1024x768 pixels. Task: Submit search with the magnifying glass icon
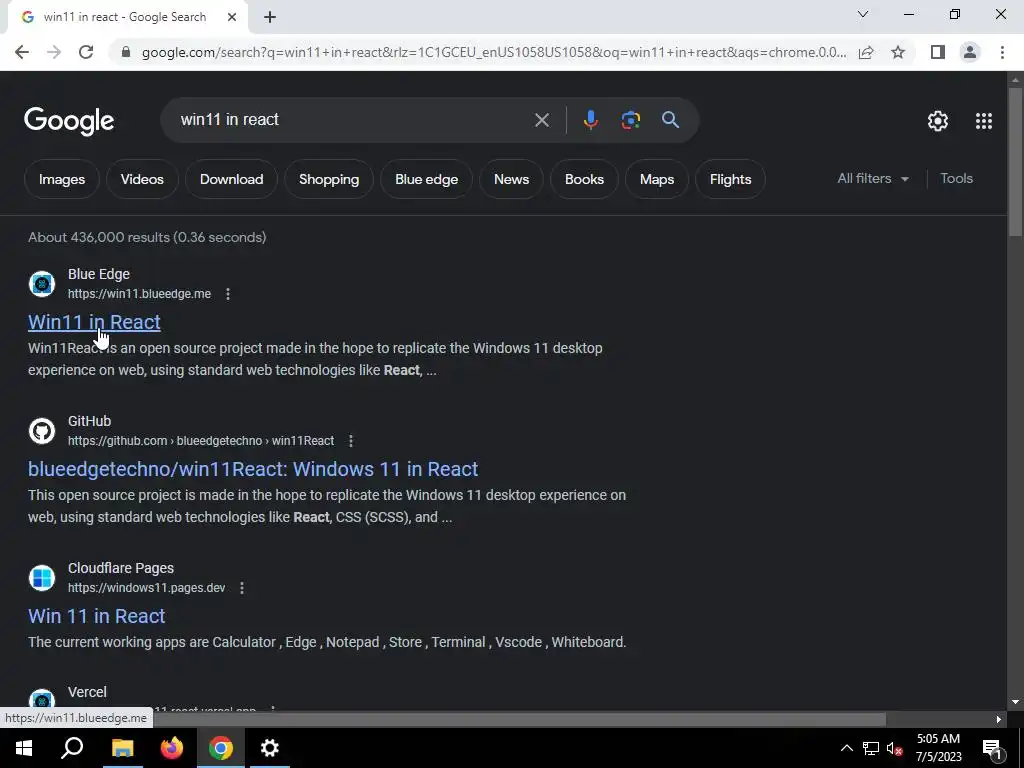(670, 120)
